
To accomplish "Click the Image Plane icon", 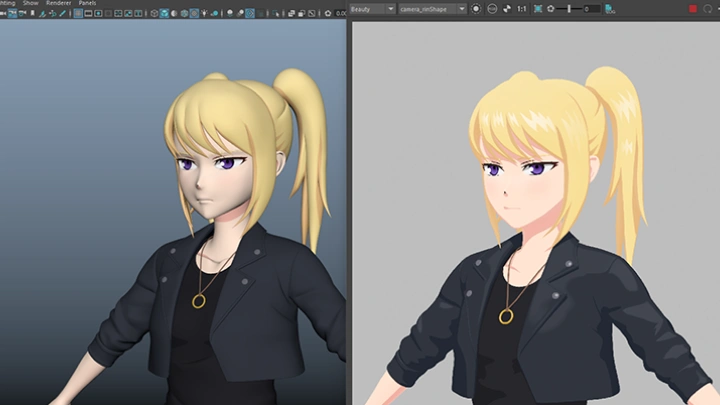I will (42, 13).
